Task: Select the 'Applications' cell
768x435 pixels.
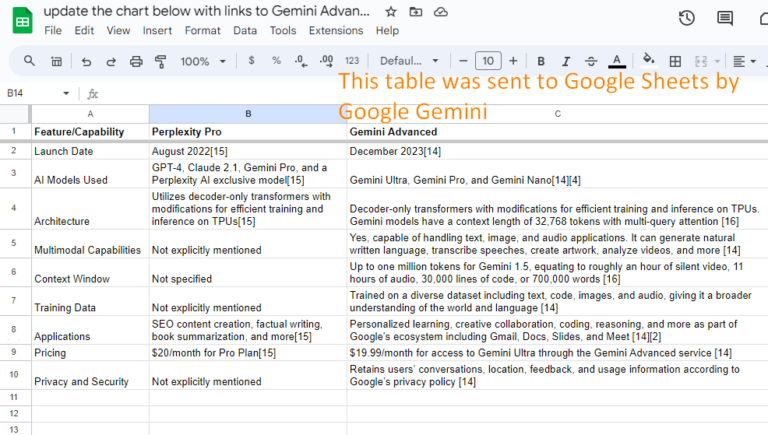Action: (90, 330)
